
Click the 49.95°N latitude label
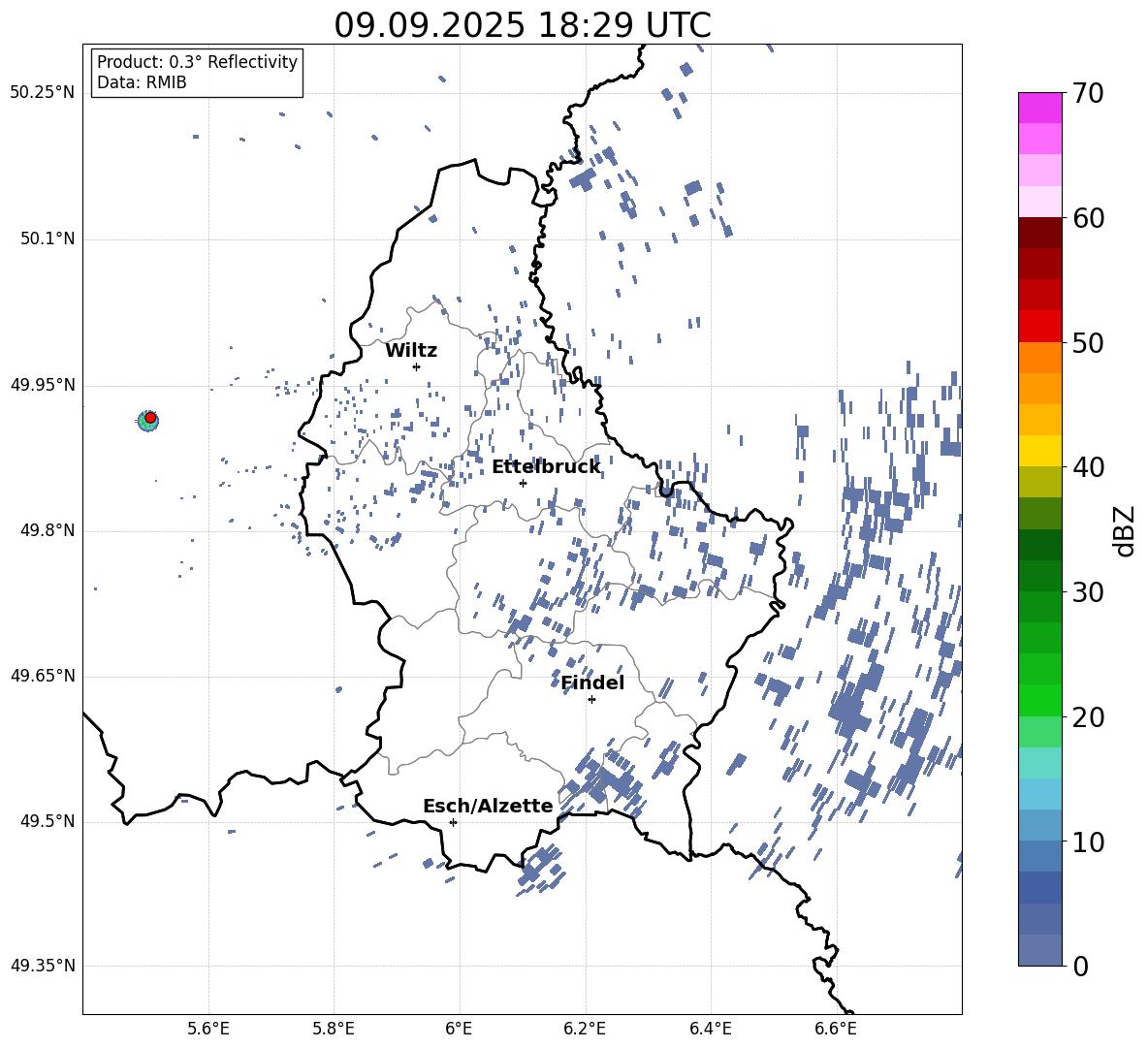click(43, 385)
